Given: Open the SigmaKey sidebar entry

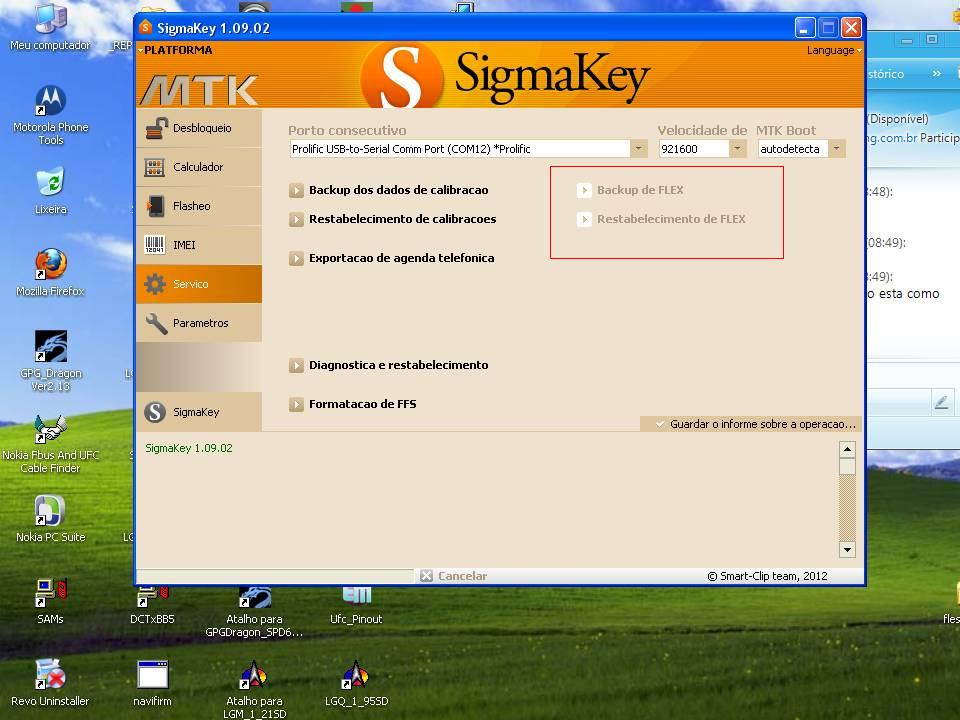Looking at the screenshot, I should click(199, 412).
